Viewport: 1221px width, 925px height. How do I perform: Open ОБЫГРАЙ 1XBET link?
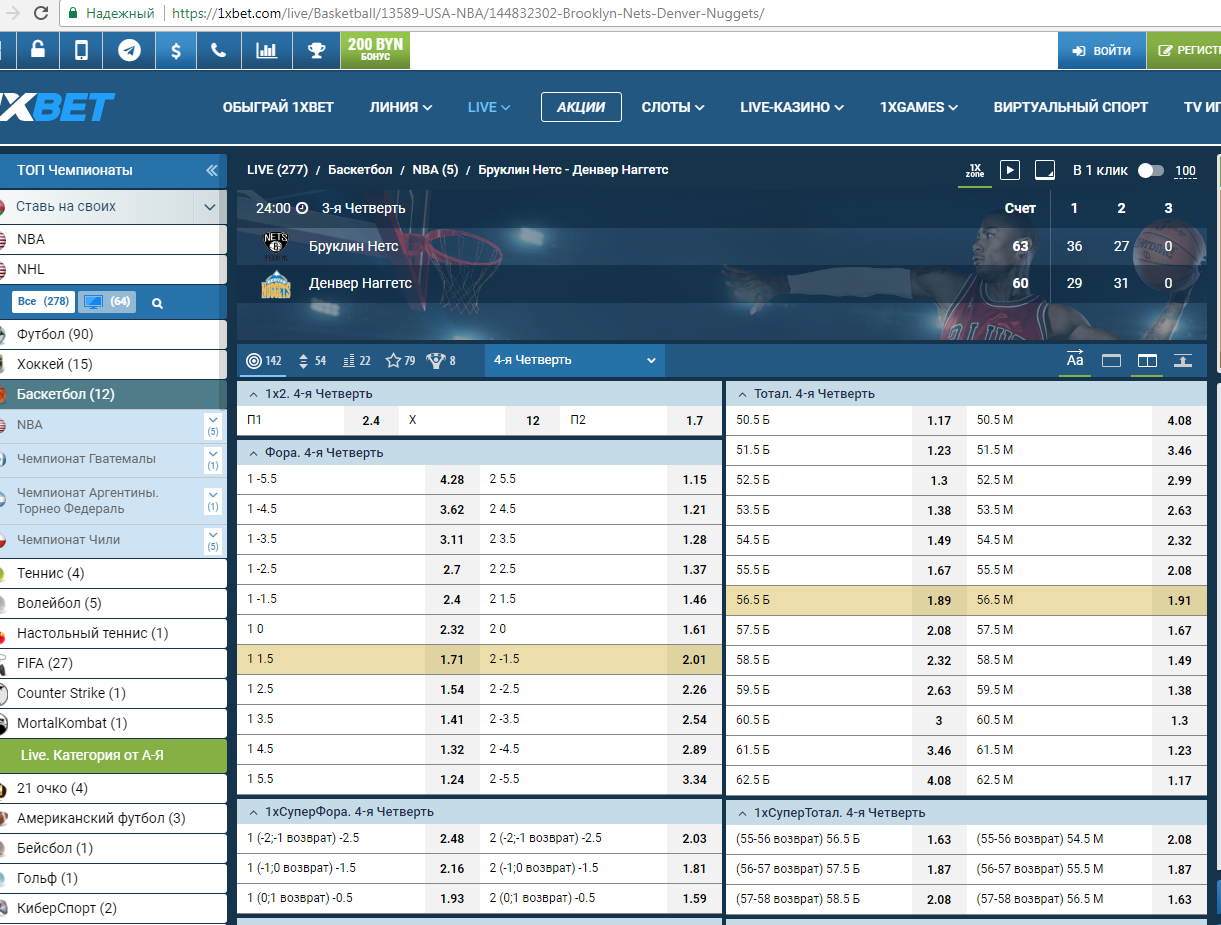pyautogui.click(x=278, y=107)
